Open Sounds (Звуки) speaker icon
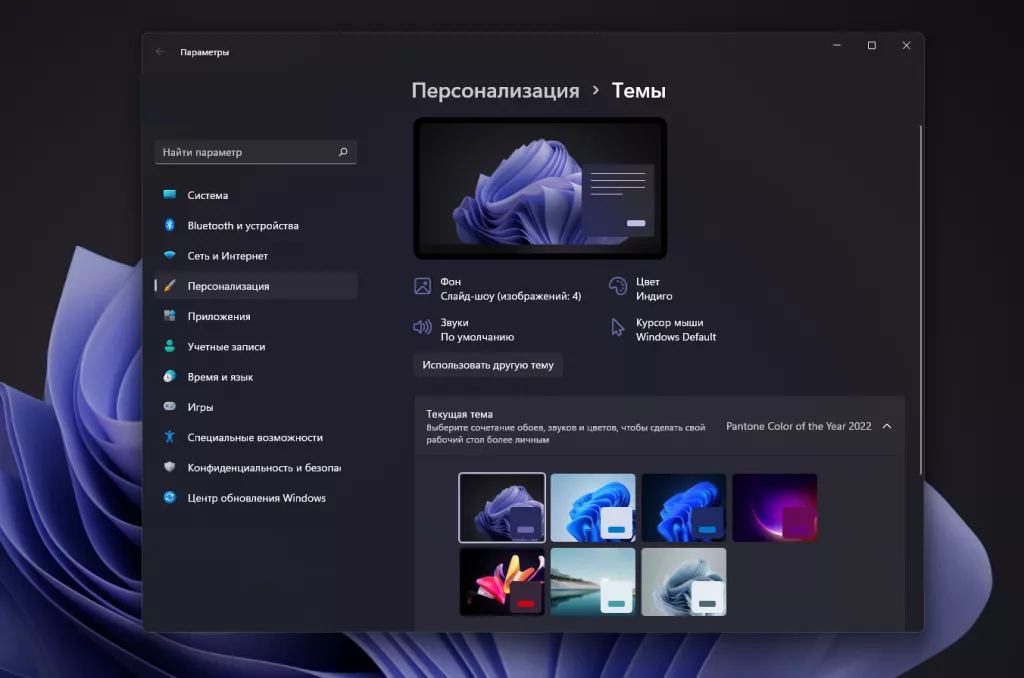1024x678 pixels. pyautogui.click(x=423, y=328)
